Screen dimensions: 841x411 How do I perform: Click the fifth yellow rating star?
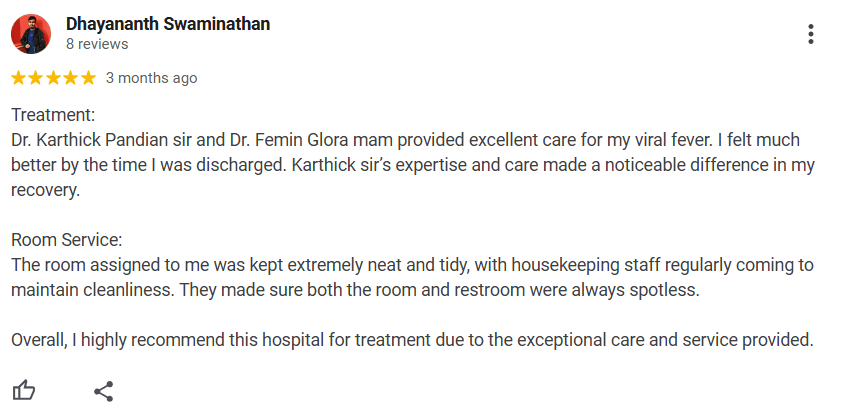pyautogui.click(x=88, y=78)
